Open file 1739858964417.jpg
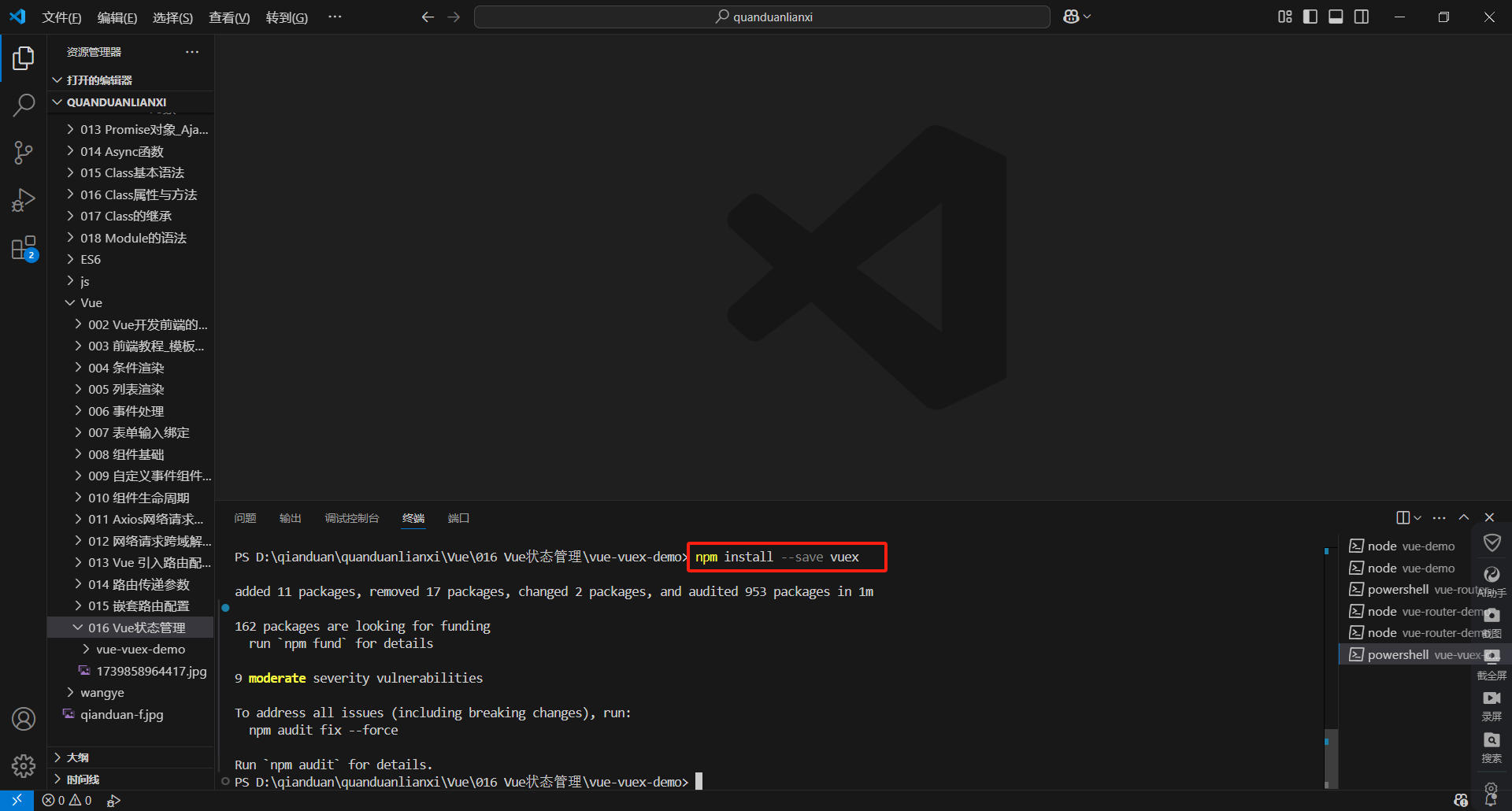The height and width of the screenshot is (811, 1512). (131, 671)
